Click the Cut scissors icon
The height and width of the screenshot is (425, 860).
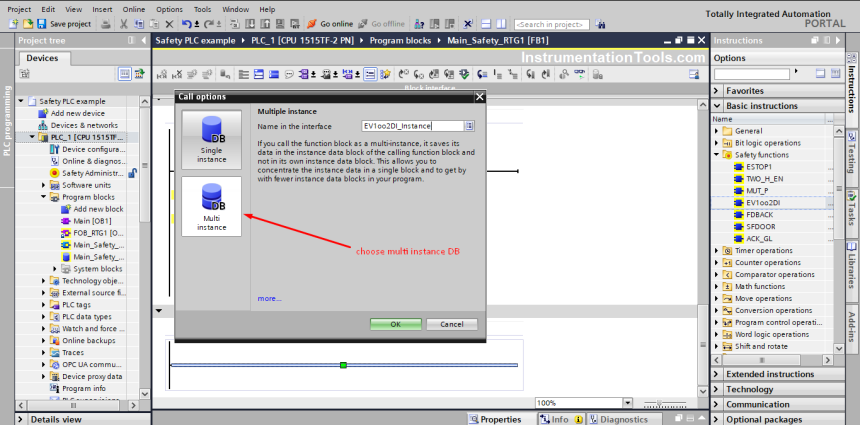(x=122, y=23)
